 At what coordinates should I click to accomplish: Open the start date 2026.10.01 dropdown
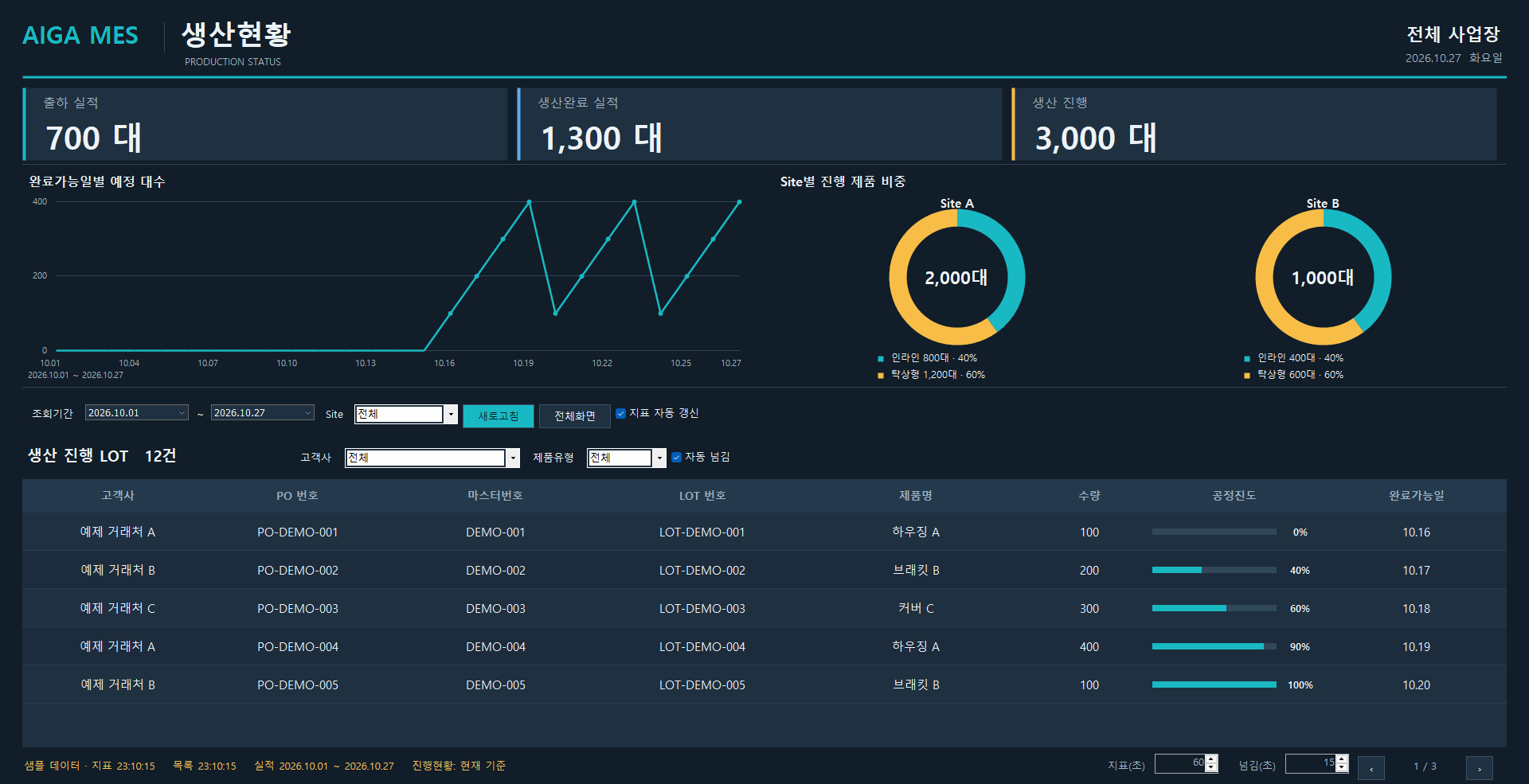click(x=182, y=412)
